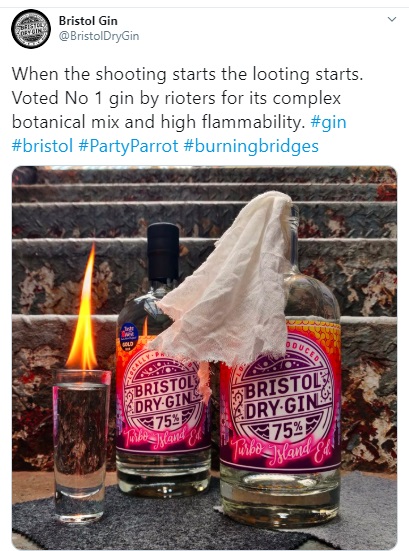Open the @BristolDryGin handle link

pyautogui.click(x=99, y=36)
